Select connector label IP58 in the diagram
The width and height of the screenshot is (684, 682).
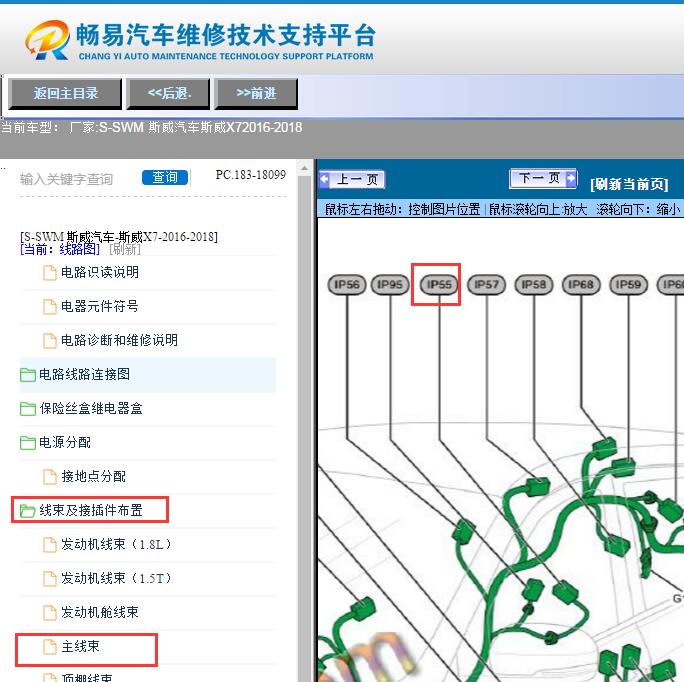point(534,284)
